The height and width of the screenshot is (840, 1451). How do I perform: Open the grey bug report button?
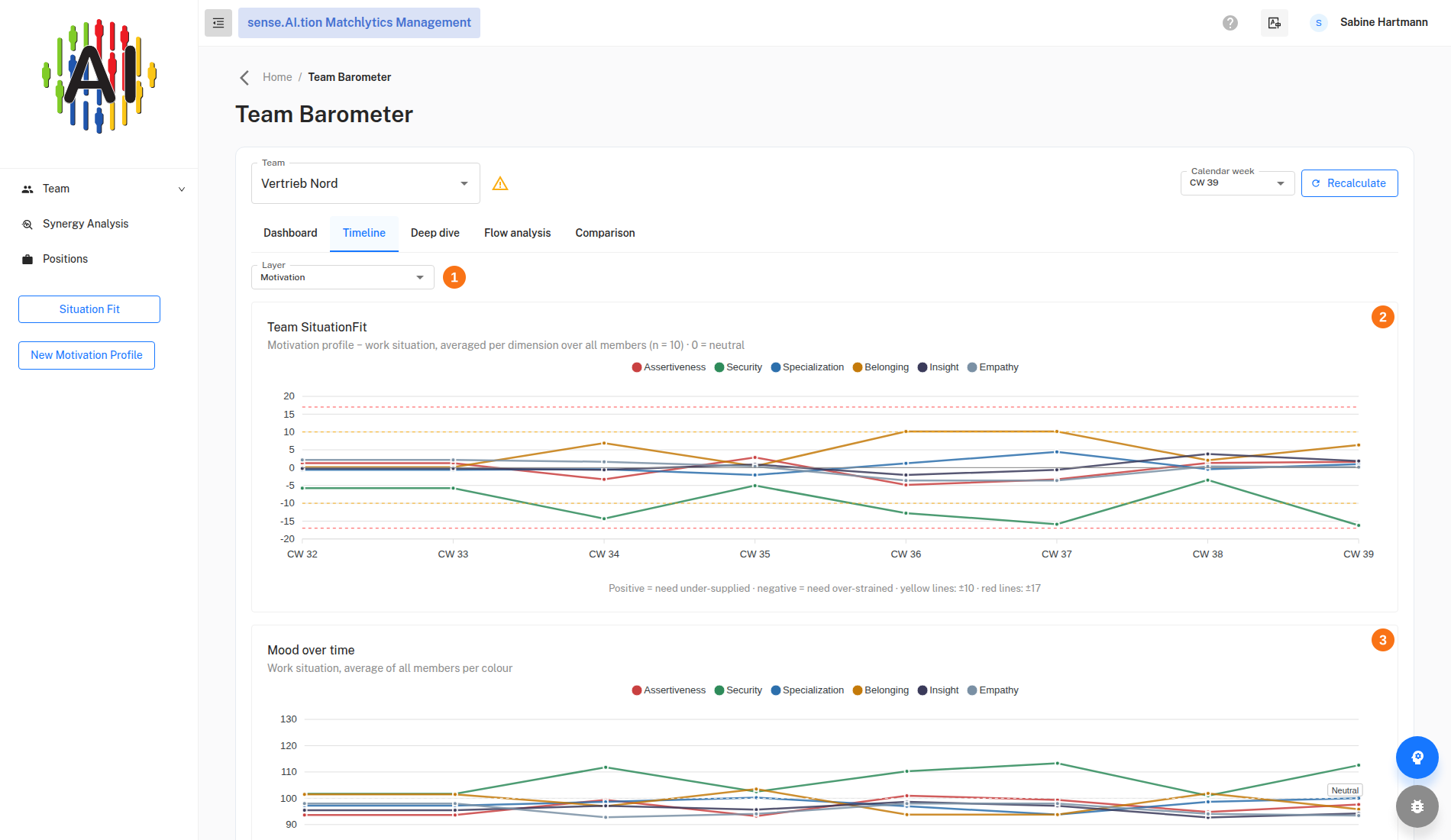1417,806
